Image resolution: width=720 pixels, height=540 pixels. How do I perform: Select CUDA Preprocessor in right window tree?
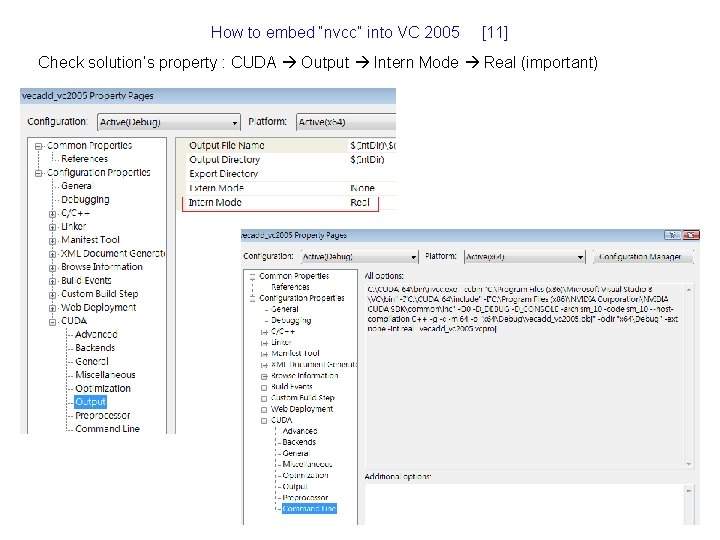pyautogui.click(x=305, y=498)
